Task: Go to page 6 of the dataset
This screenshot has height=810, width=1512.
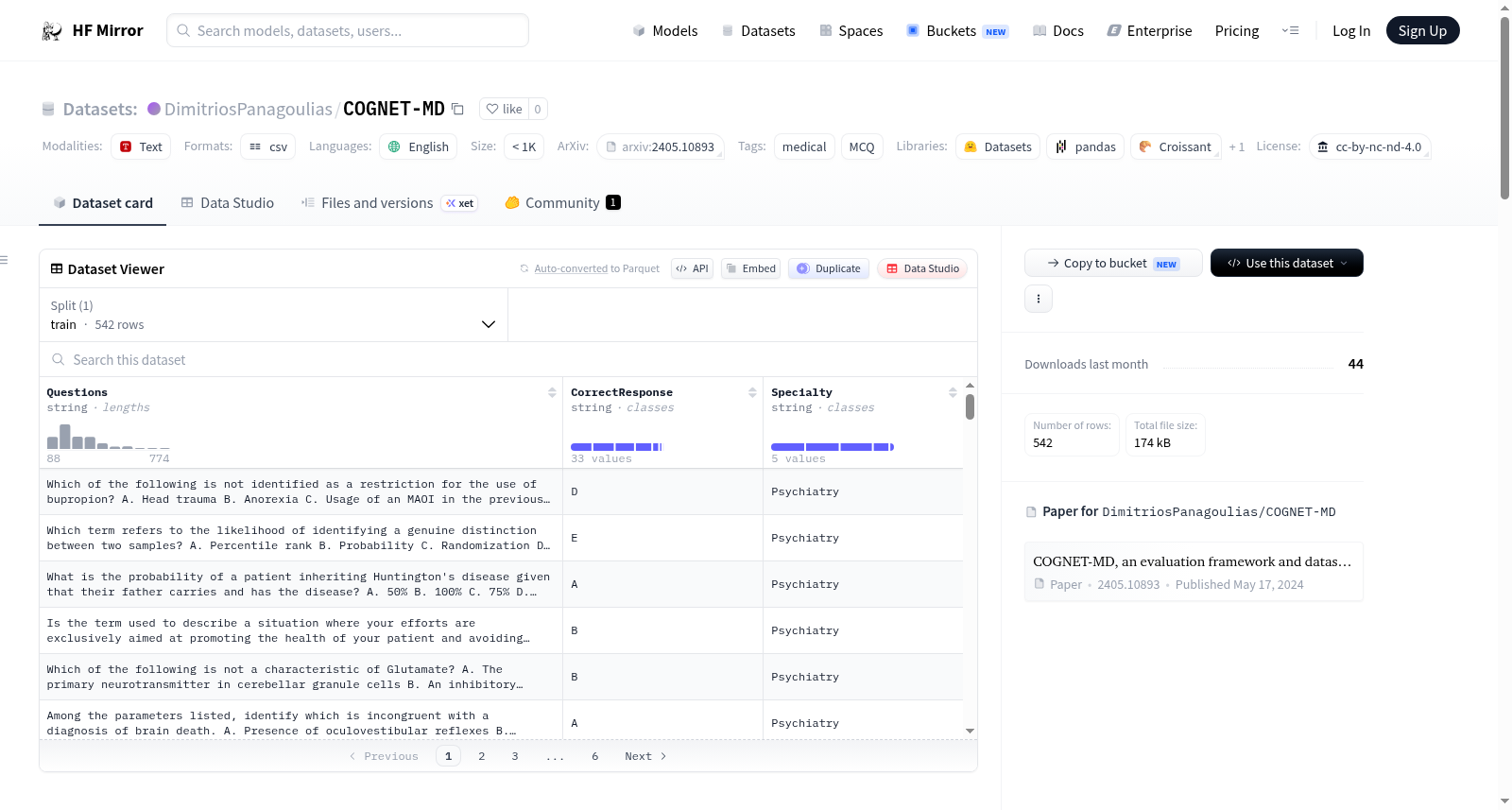Action: pyautogui.click(x=595, y=756)
